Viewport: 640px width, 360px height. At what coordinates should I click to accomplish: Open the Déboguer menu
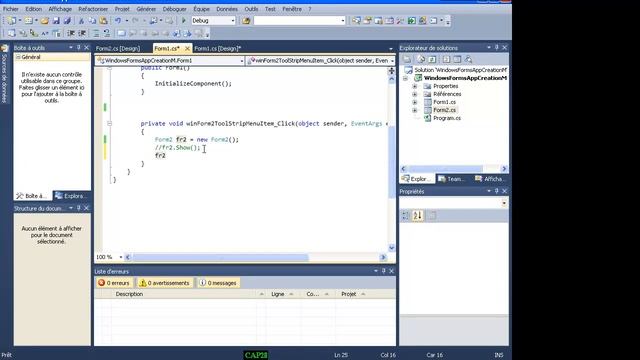coord(174,9)
